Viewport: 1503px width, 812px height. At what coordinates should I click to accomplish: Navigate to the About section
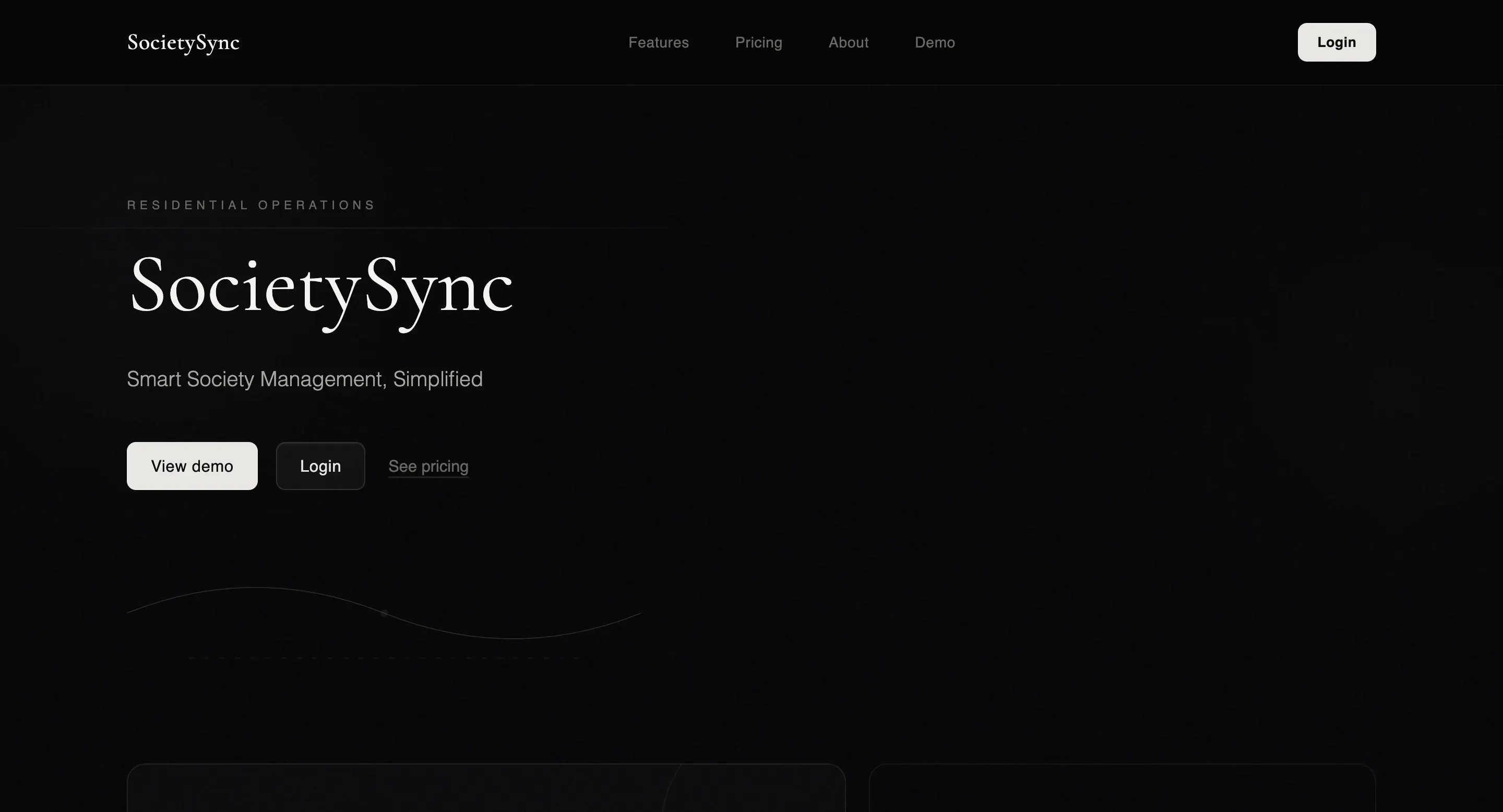click(x=849, y=42)
